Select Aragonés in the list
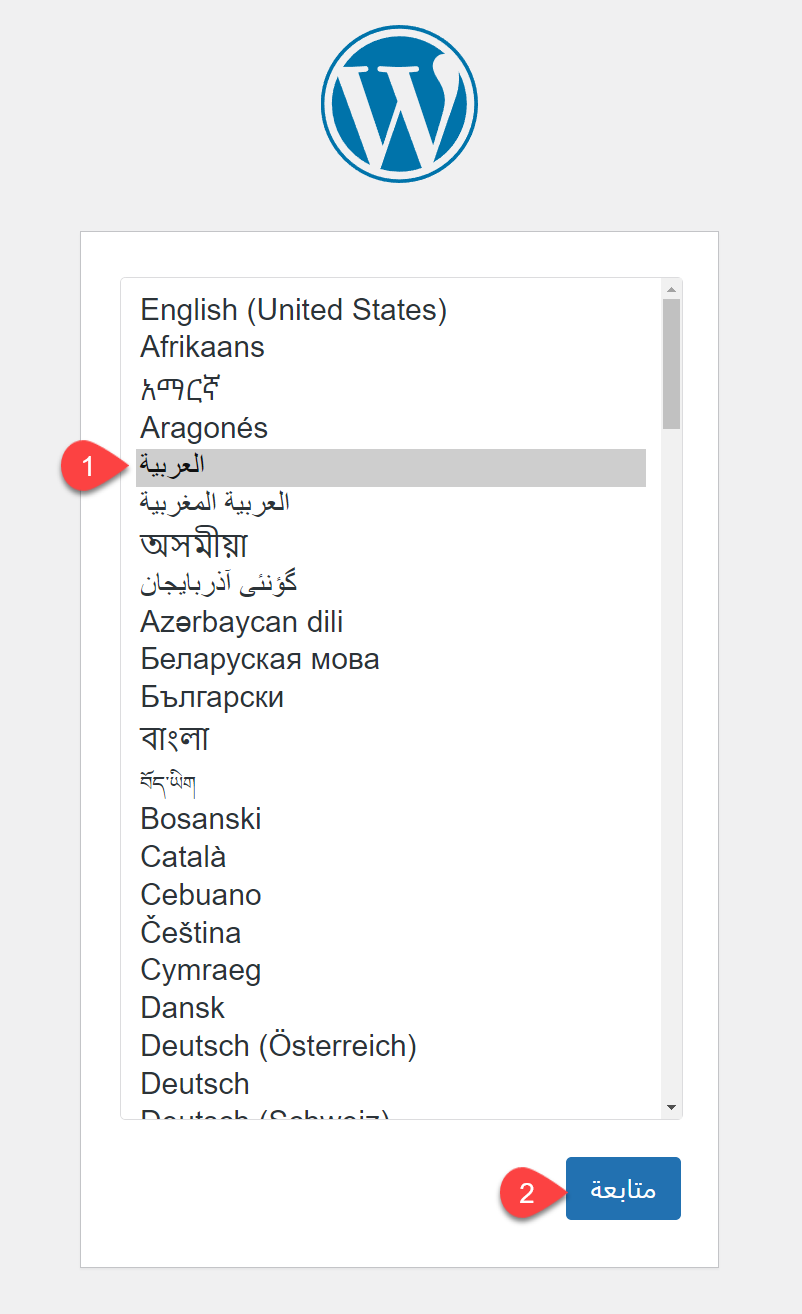 point(204,428)
